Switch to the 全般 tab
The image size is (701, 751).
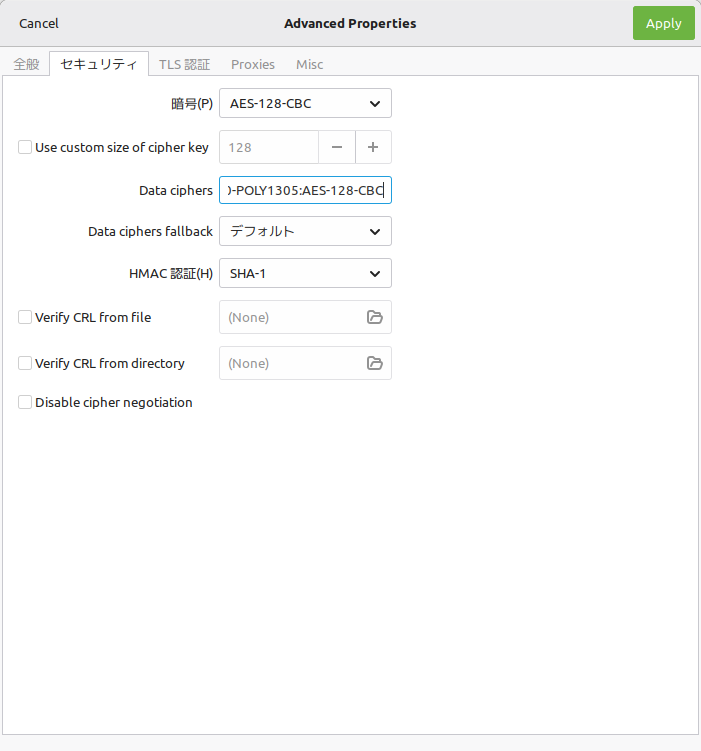click(26, 64)
